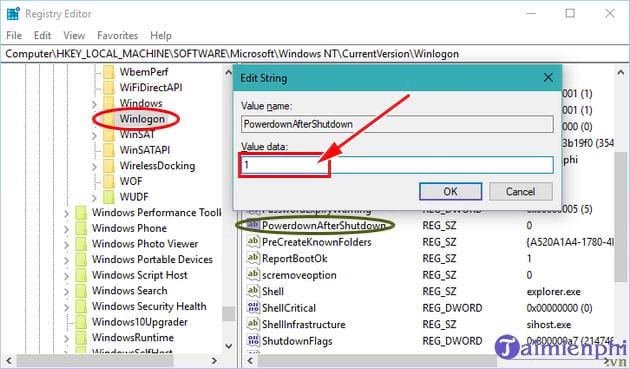Image resolution: width=630 pixels, height=369 pixels.
Task: Click the Windows Photo Viewer folder icon
Action: tap(81, 244)
